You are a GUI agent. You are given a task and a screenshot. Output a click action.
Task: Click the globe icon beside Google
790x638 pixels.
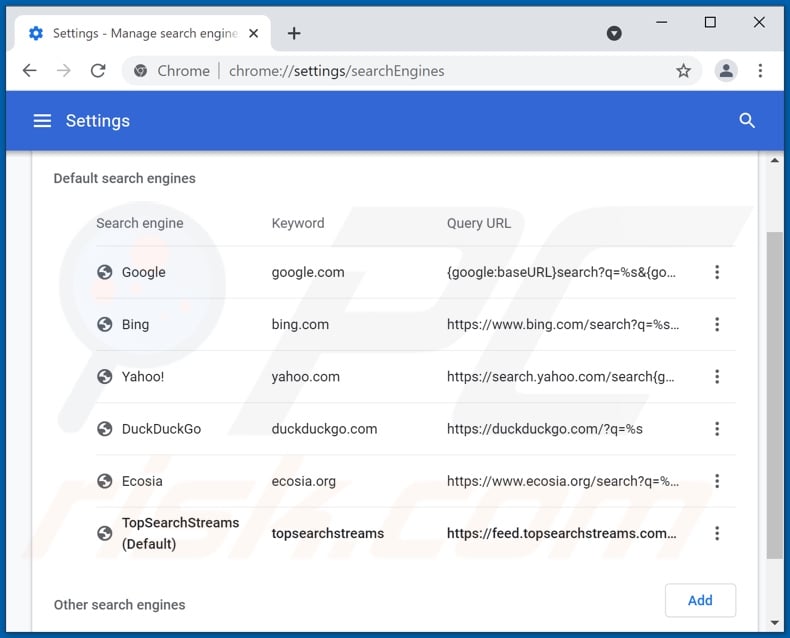(104, 272)
